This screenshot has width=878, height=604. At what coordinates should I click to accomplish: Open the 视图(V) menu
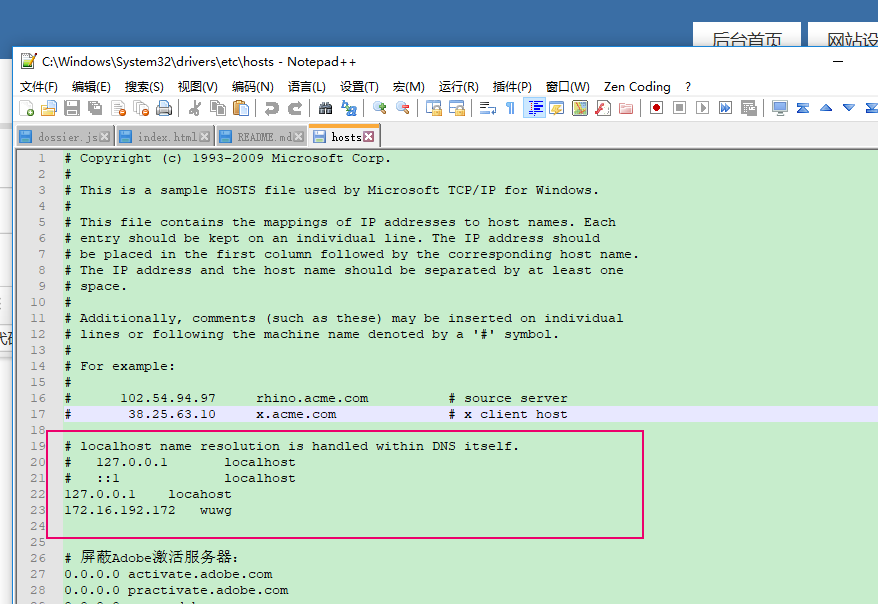tap(198, 87)
